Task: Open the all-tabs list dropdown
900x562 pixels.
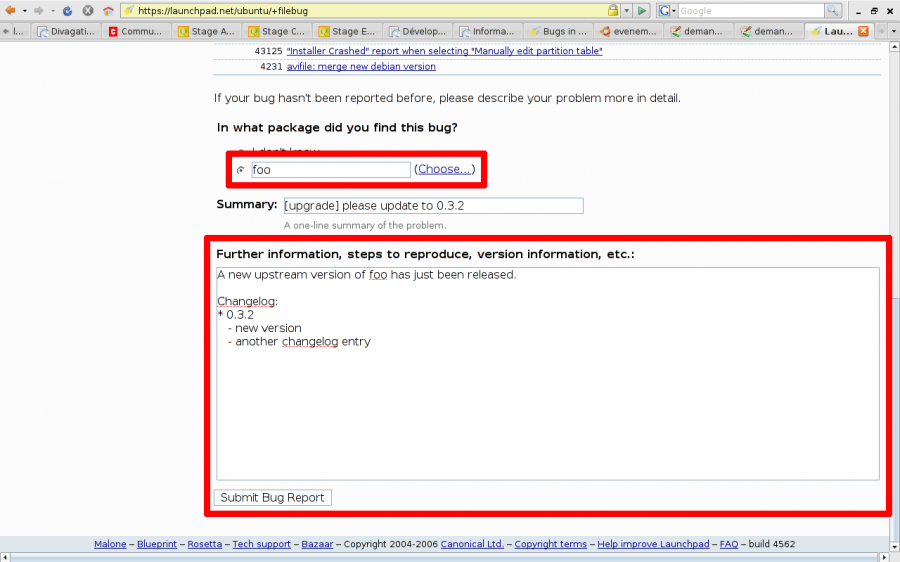Action: pyautogui.click(x=894, y=31)
